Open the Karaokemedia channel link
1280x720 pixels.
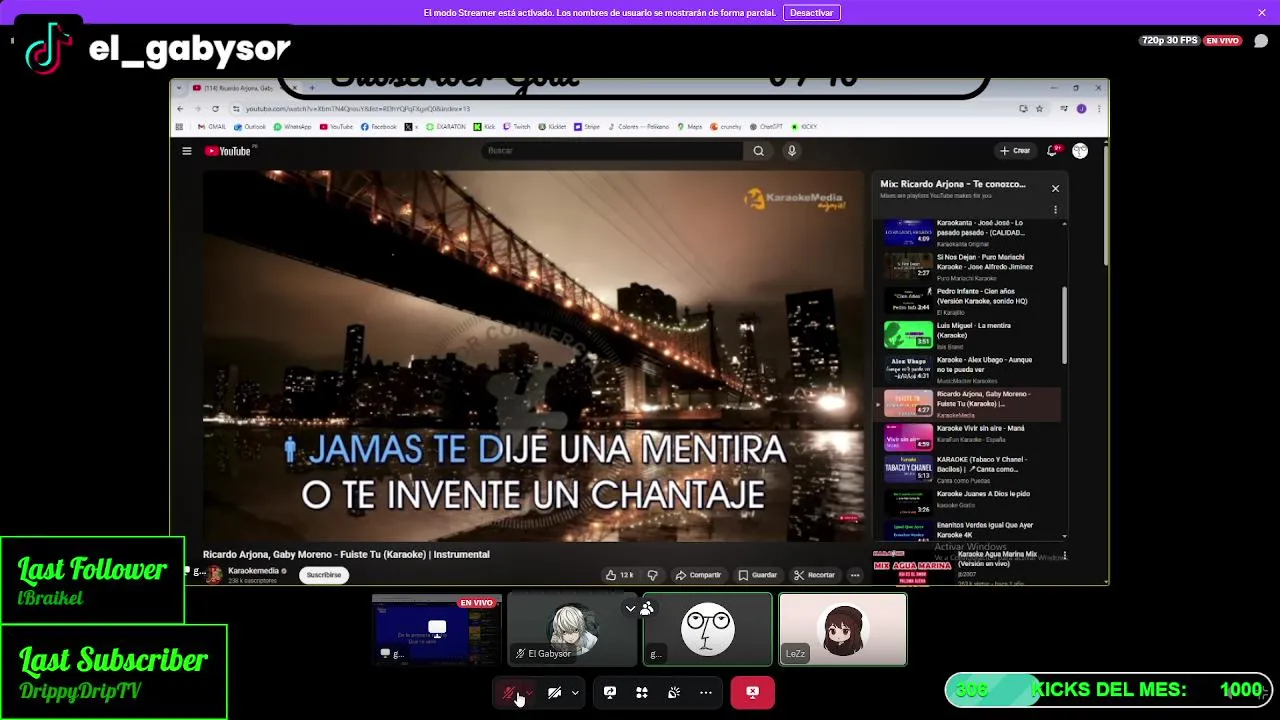pyautogui.click(x=253, y=571)
